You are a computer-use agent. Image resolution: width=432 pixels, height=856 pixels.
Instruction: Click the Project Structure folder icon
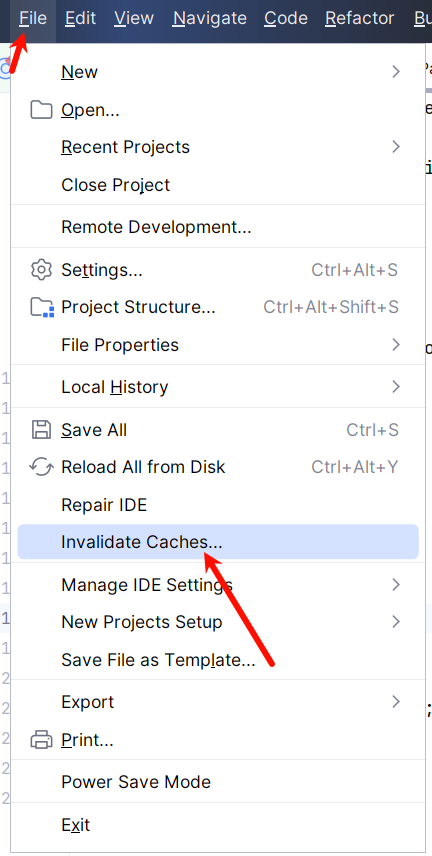[42, 307]
